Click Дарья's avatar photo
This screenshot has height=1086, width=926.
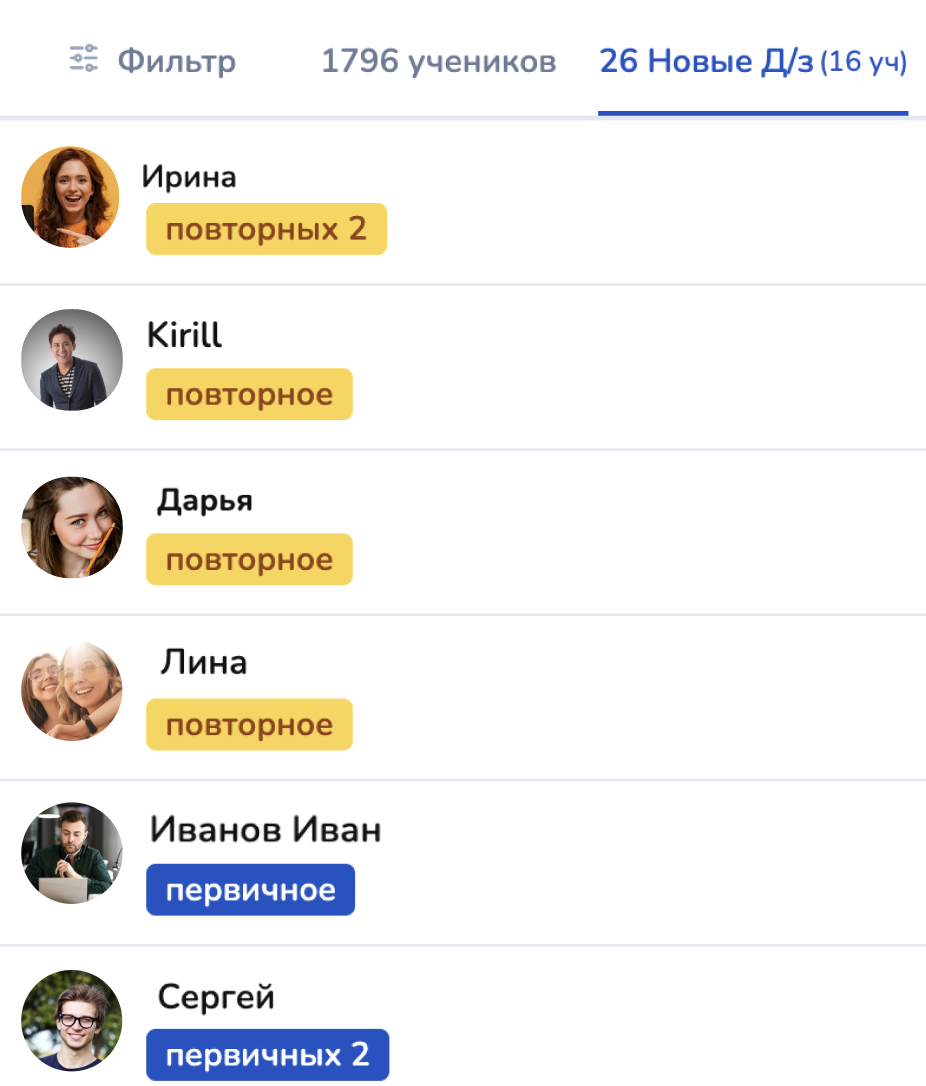tap(71, 527)
